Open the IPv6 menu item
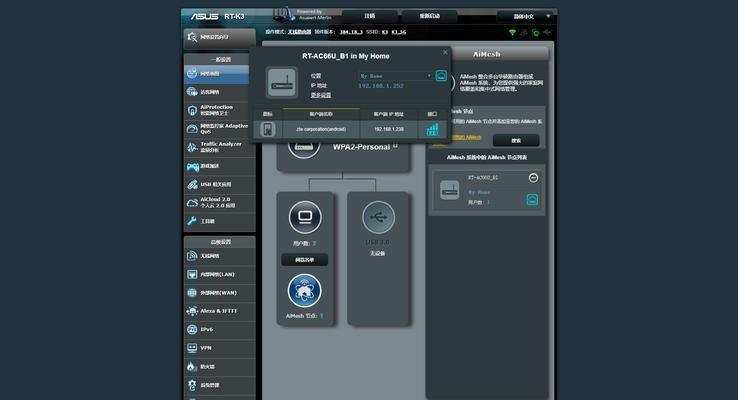Viewport: 738px width, 400px height. [x=217, y=329]
